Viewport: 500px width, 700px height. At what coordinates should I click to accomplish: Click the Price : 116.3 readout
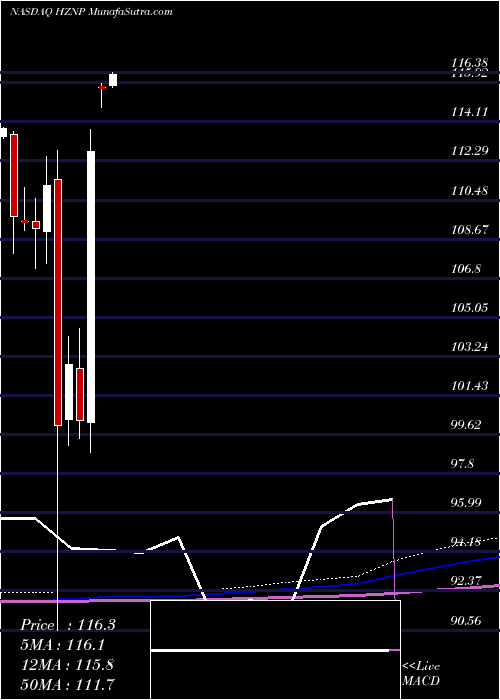click(68, 625)
